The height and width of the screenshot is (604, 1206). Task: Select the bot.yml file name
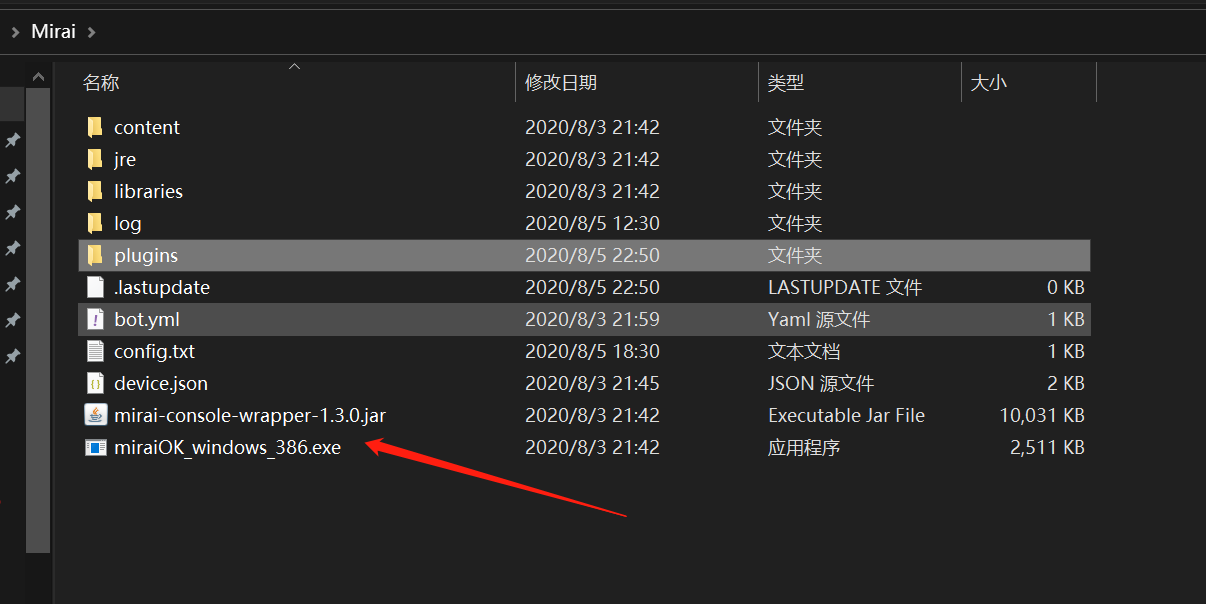147,319
